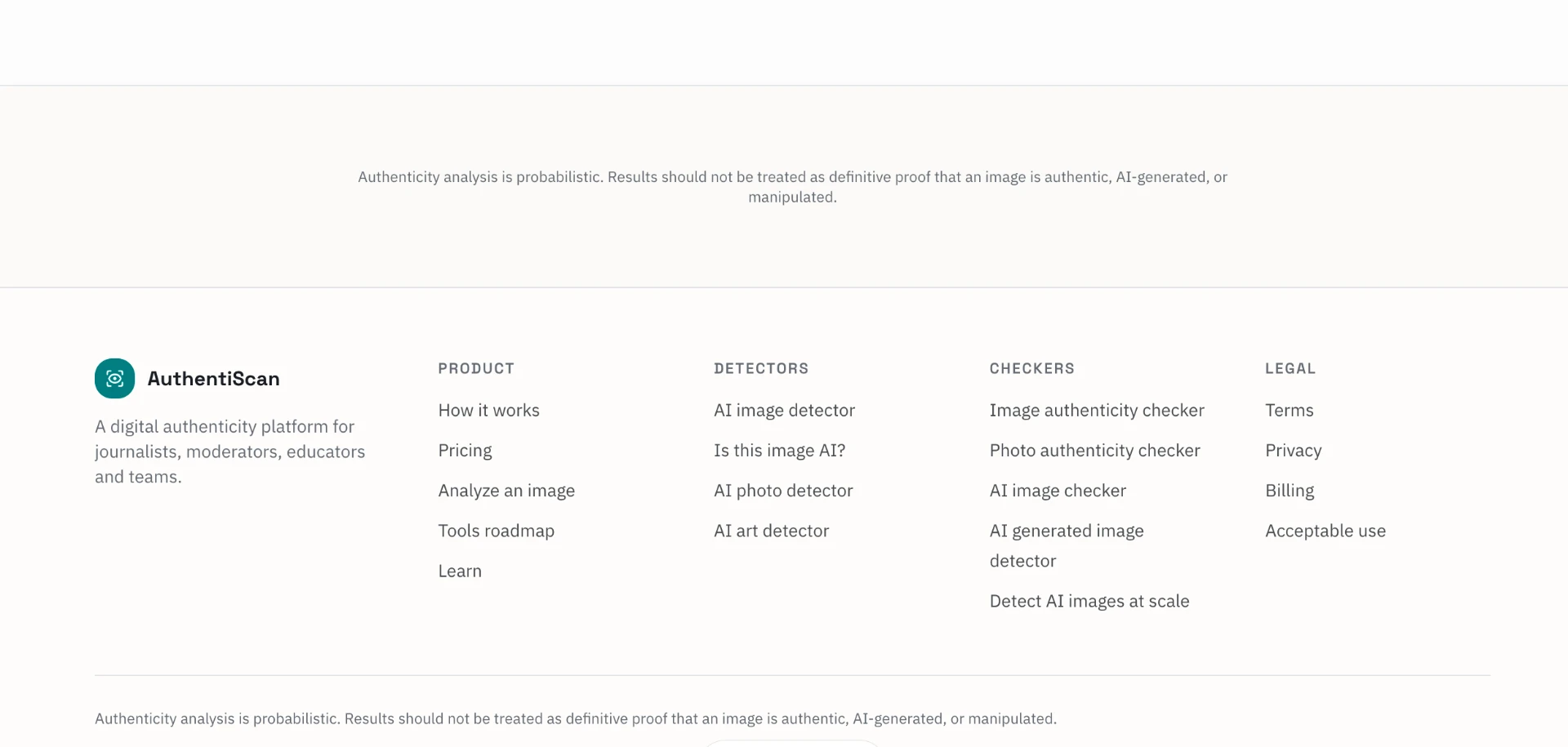The image size is (1568, 747).
Task: Select the Analyze an image link
Action: 506,491
